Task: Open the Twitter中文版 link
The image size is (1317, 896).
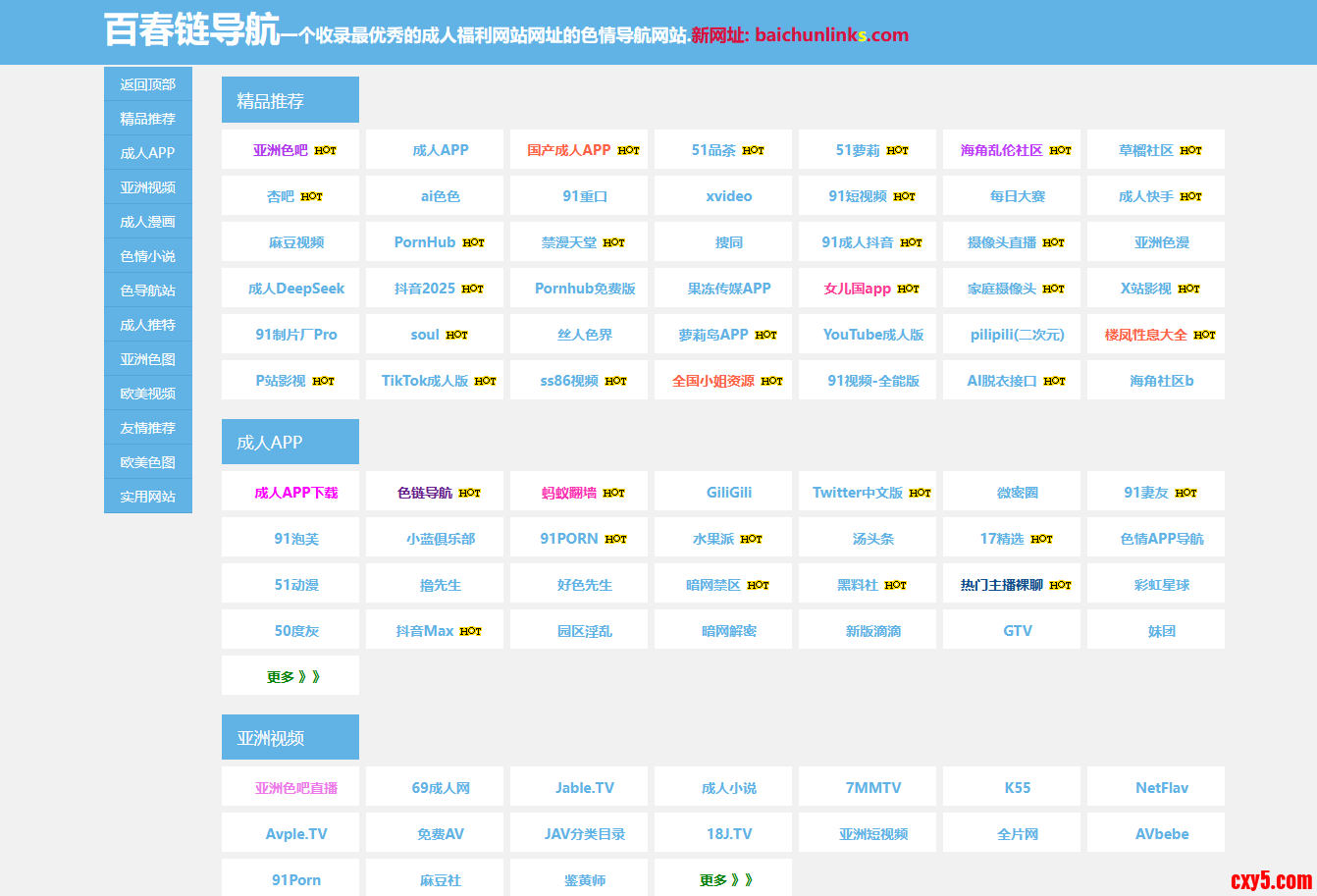Action: 867,492
